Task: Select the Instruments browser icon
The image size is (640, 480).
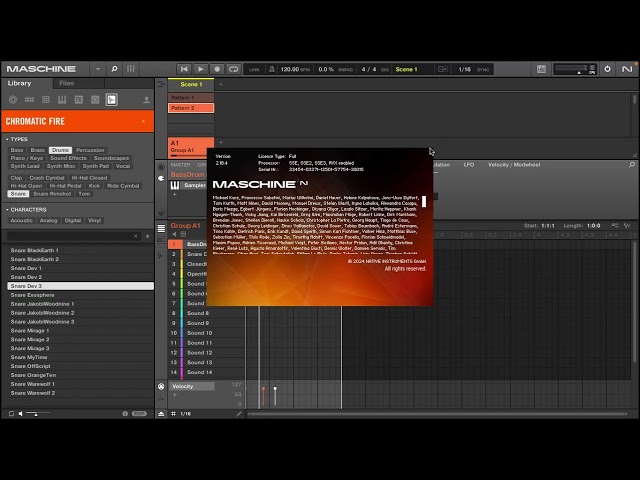Action: click(x=62, y=100)
